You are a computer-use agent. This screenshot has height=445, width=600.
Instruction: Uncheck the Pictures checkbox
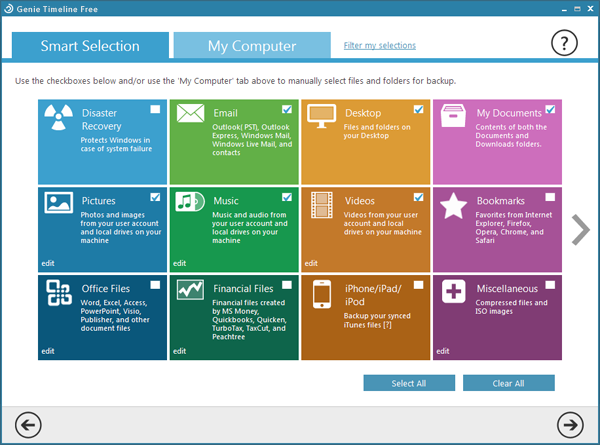pos(155,197)
